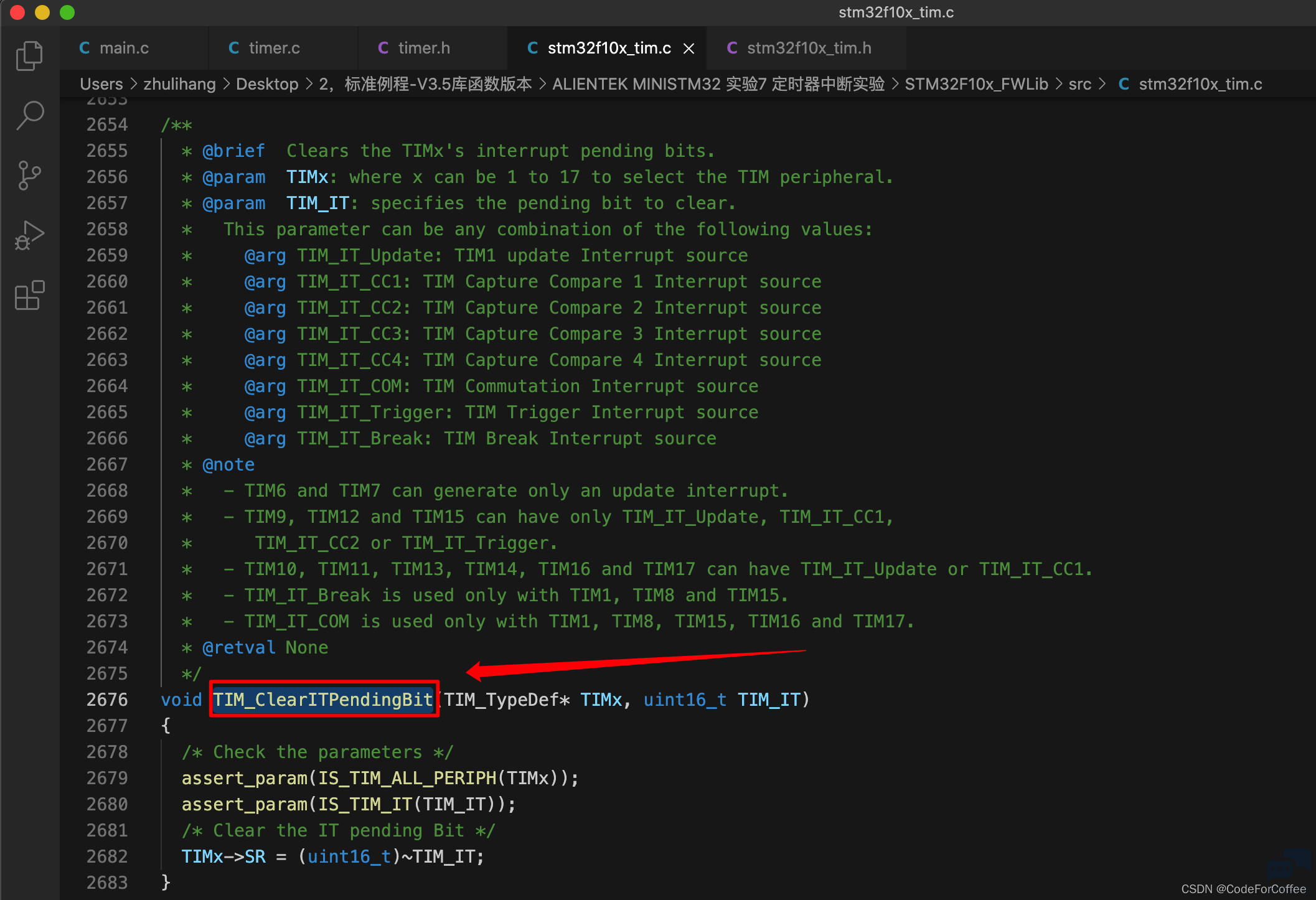Click the 'Check the parameters' comment
Image resolution: width=1316 pixels, height=900 pixels.
click(x=317, y=752)
